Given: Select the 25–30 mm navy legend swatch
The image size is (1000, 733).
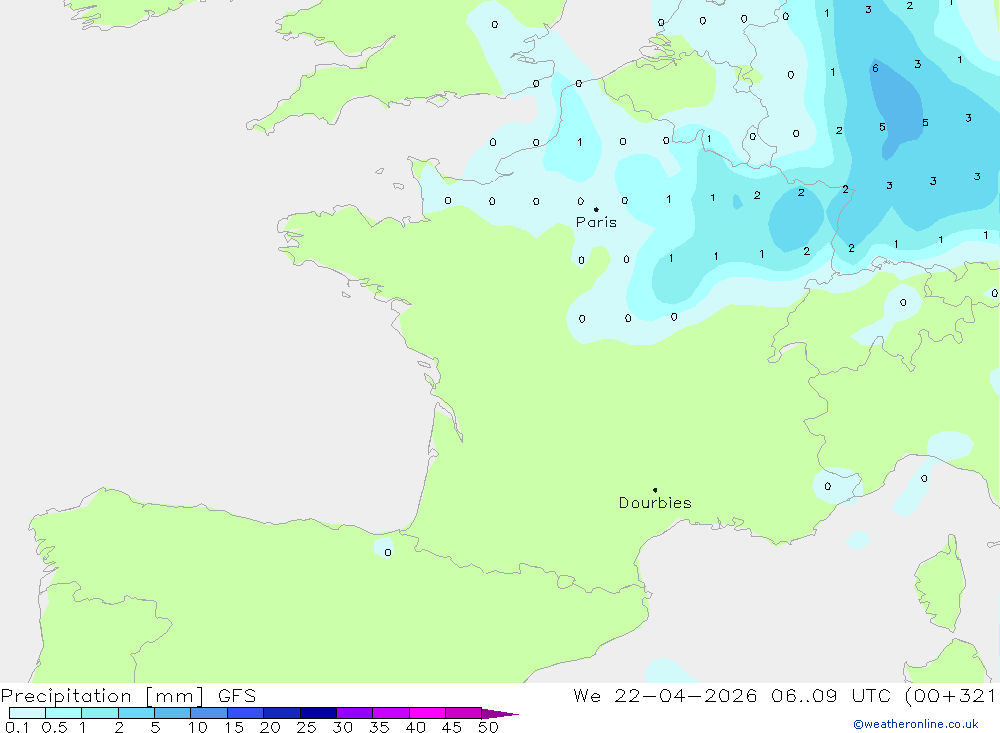Looking at the screenshot, I should point(318,713).
